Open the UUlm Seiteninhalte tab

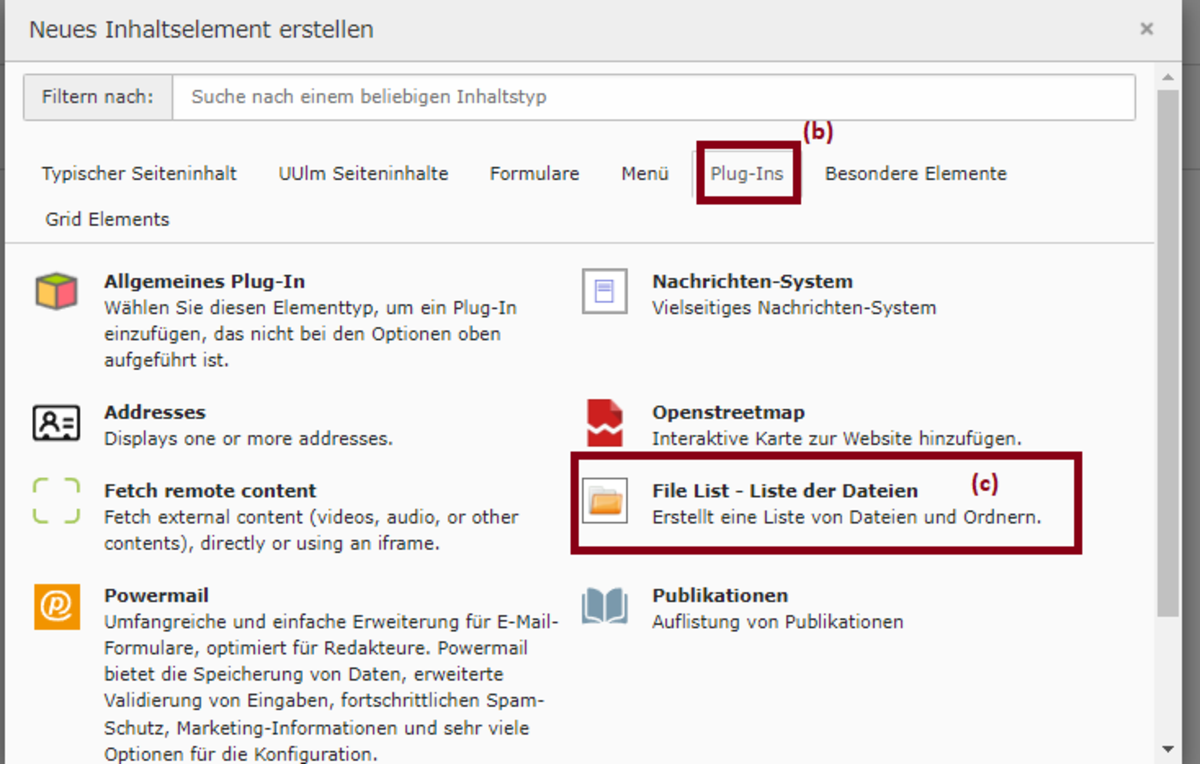point(363,174)
